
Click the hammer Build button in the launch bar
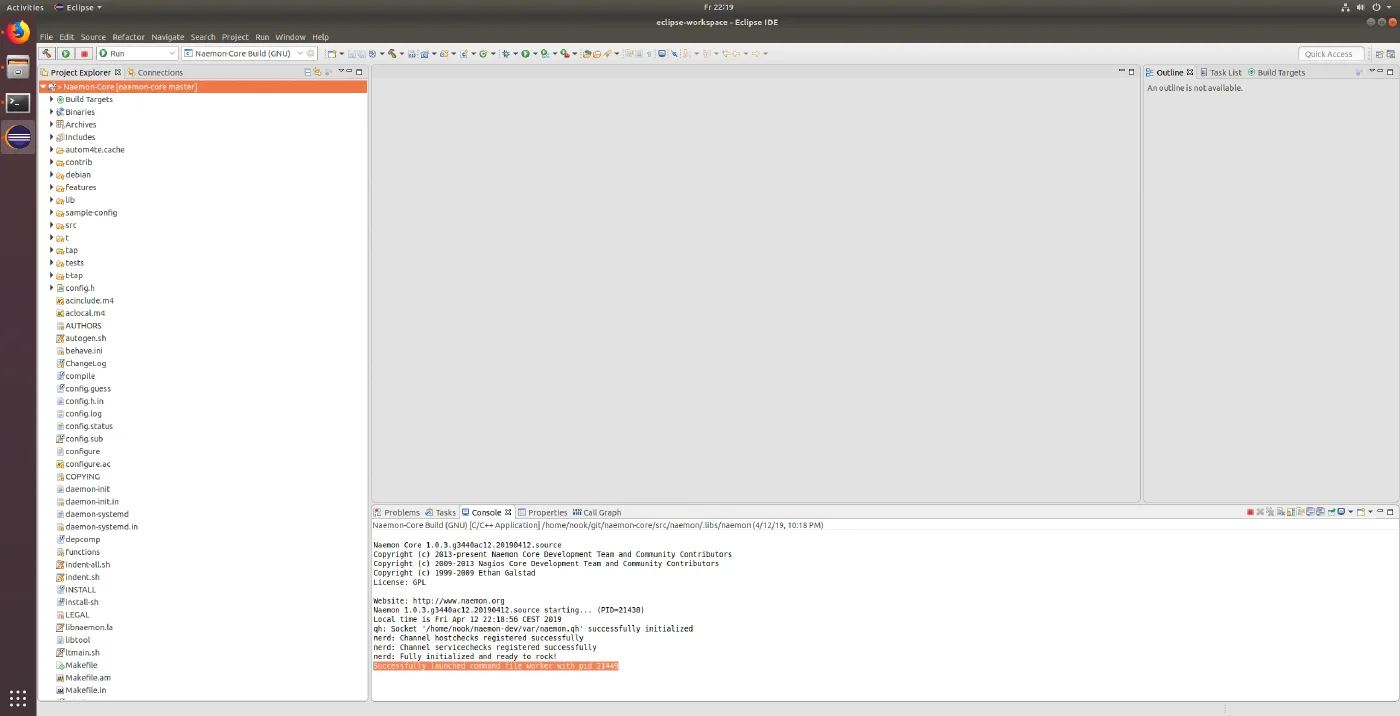(x=47, y=53)
